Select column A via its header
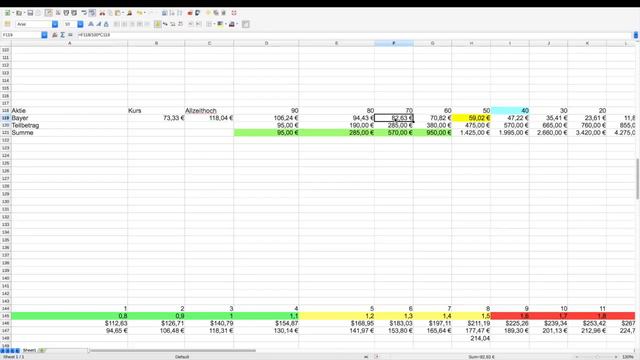Screen dimensions: 640x360 coord(69,43)
